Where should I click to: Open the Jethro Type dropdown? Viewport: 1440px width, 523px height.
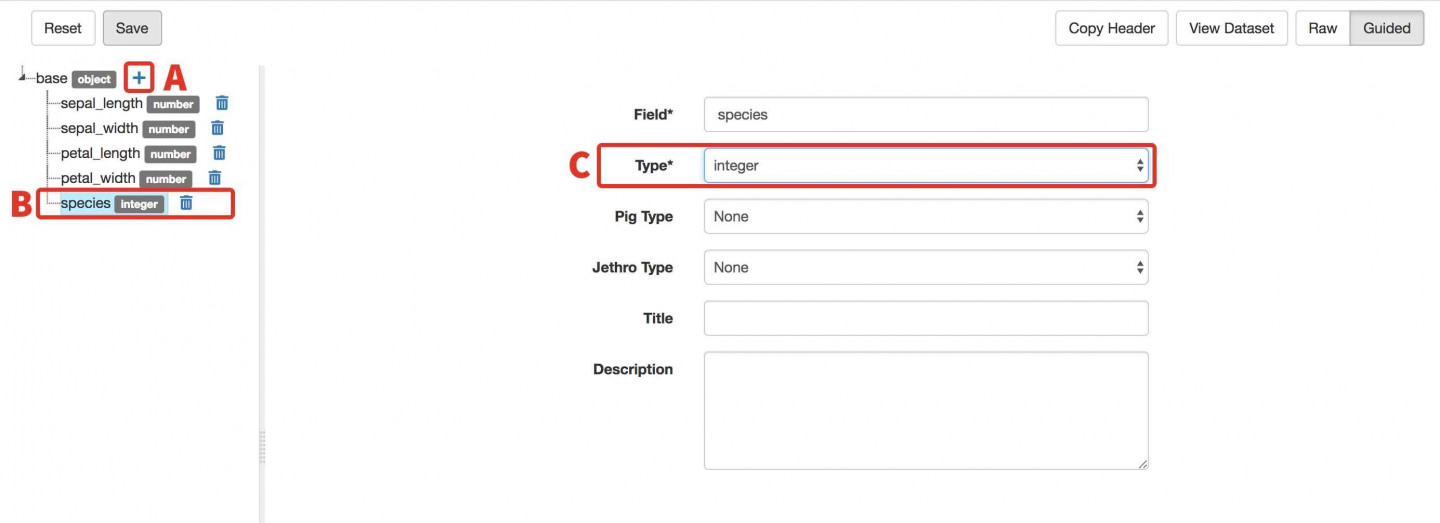coord(926,268)
